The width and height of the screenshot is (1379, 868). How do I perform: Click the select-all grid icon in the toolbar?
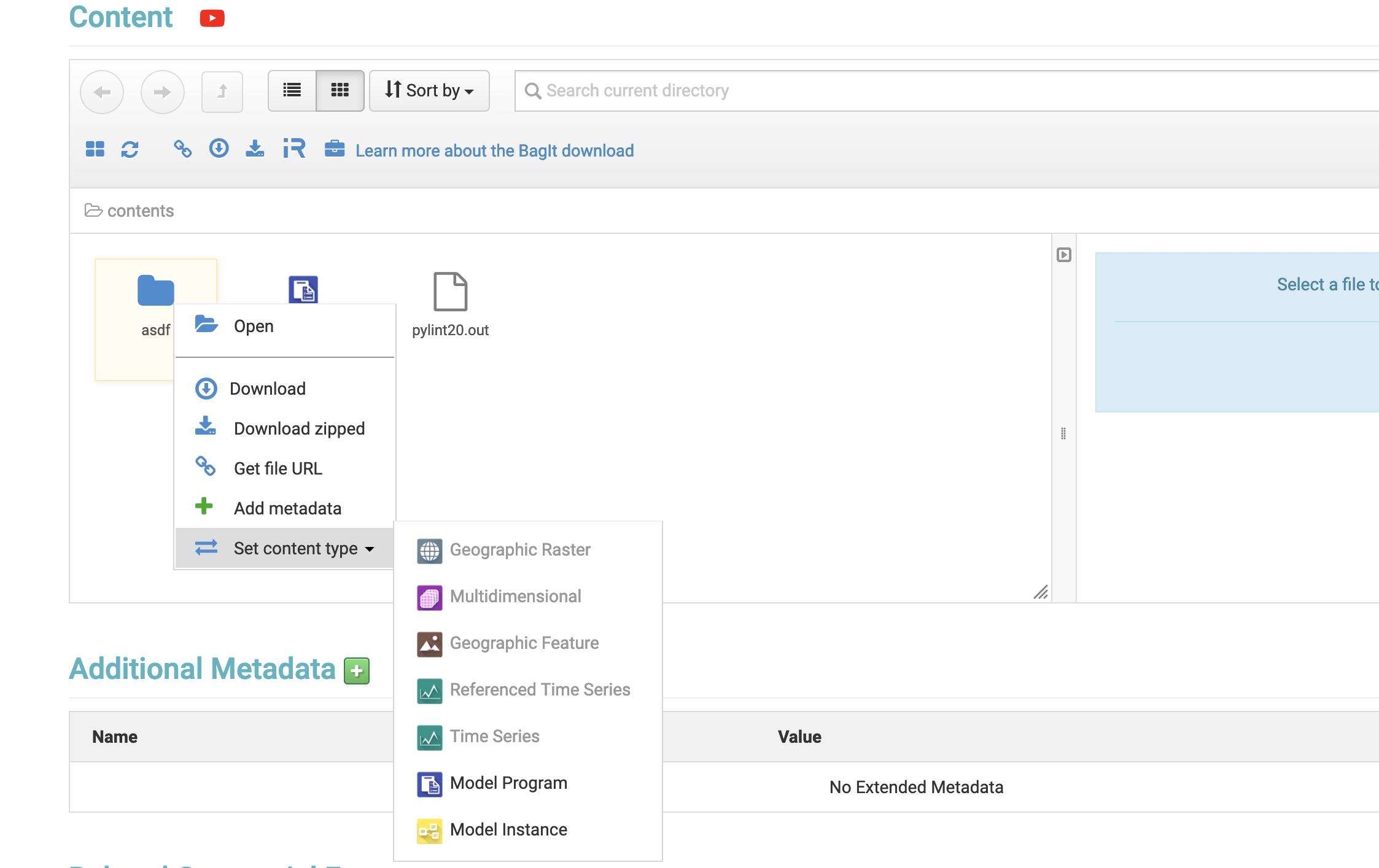tap(95, 149)
